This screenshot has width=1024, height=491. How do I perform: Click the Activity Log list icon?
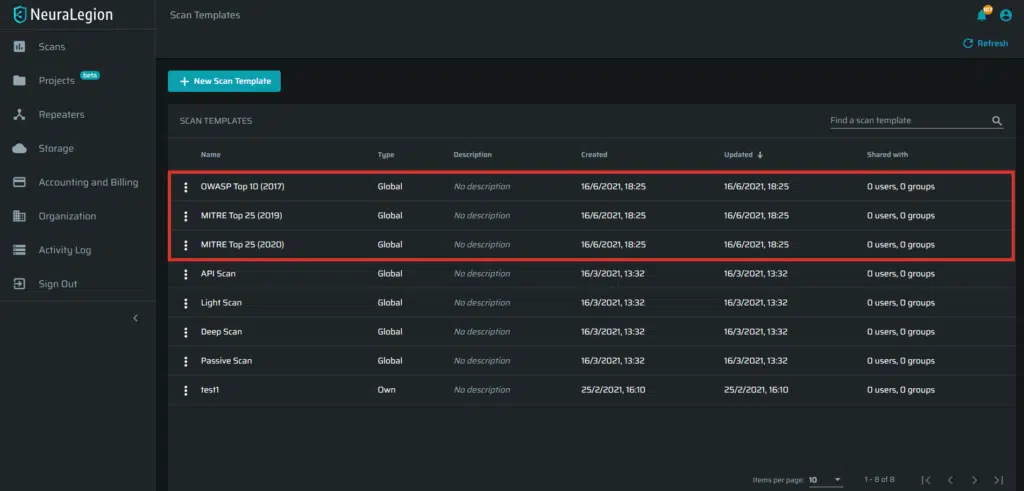(x=20, y=250)
